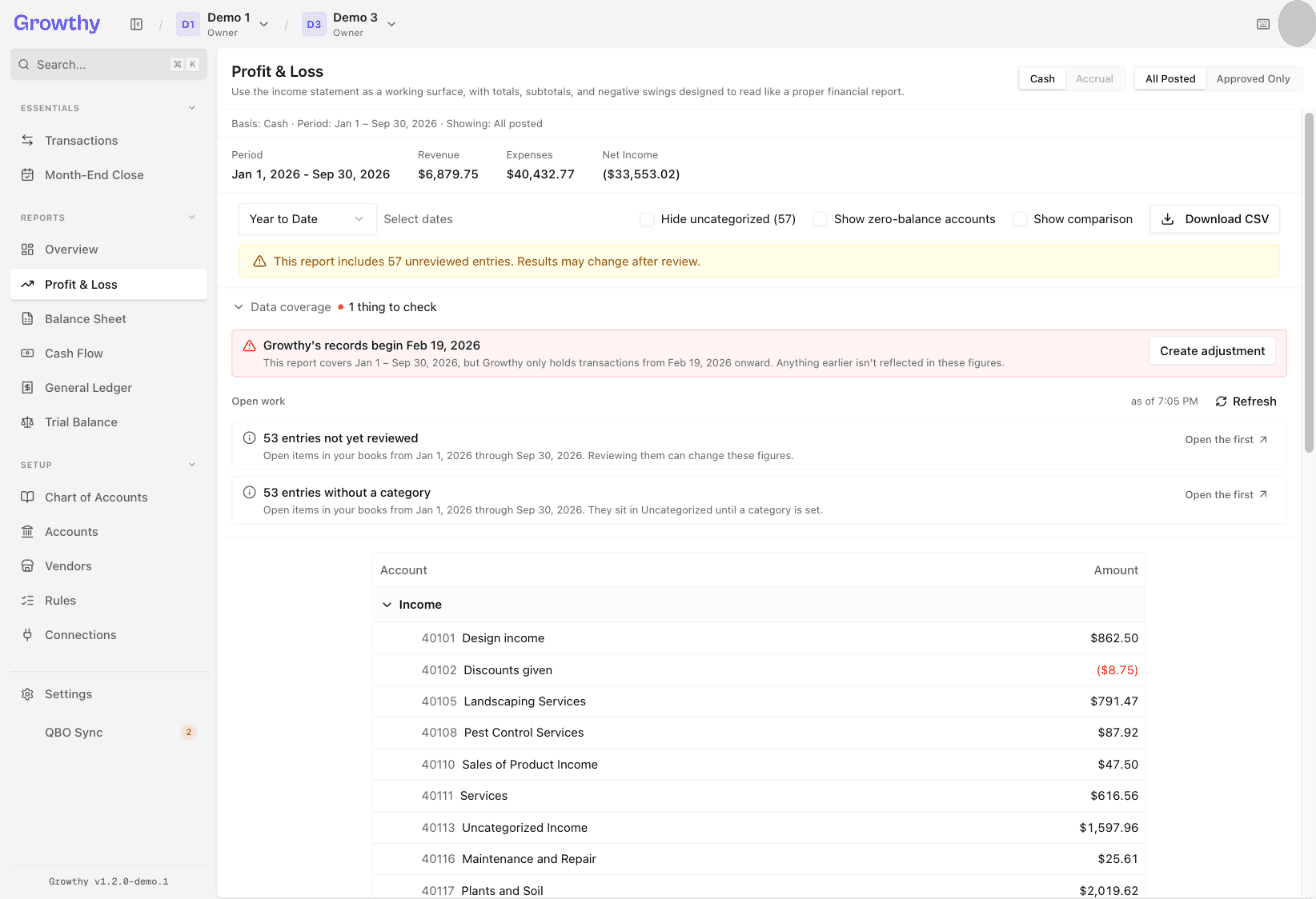Image resolution: width=1316 pixels, height=899 pixels.
Task: Go to the Overview report
Action: pyautogui.click(x=109, y=249)
